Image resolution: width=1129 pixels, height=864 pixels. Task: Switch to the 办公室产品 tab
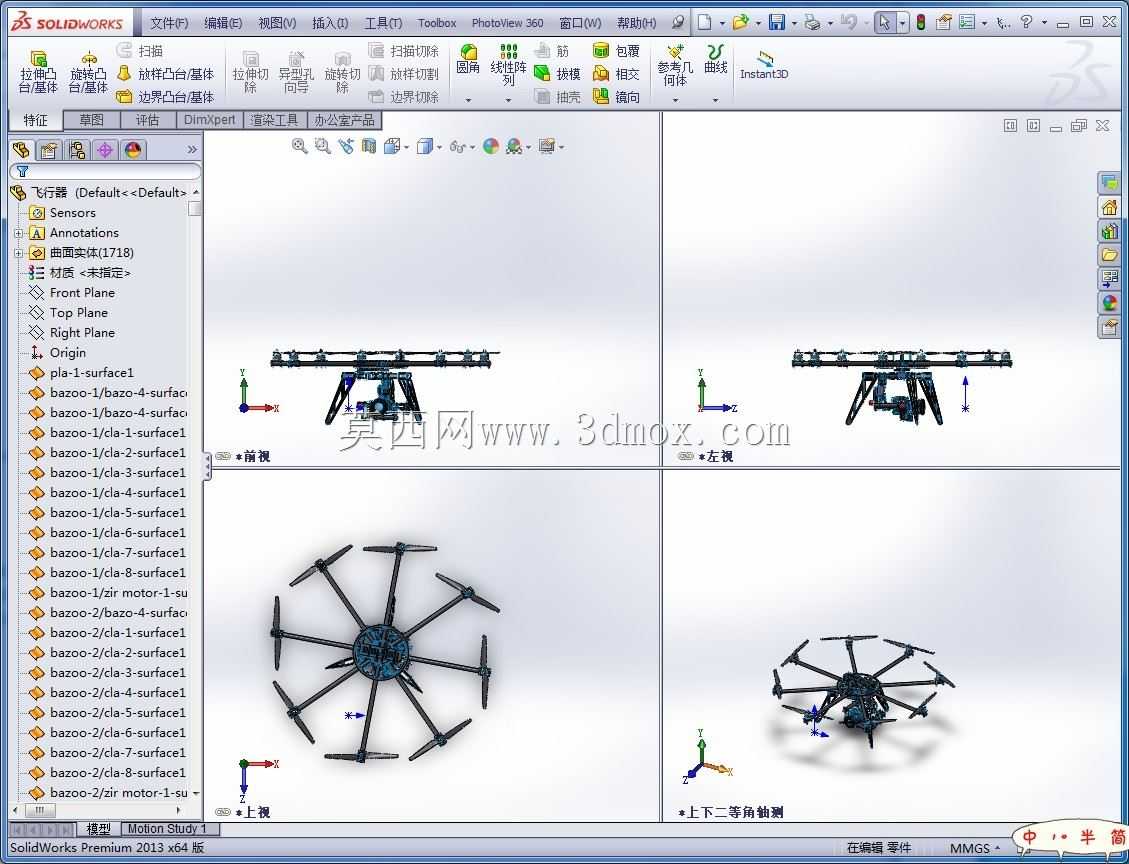(x=344, y=120)
